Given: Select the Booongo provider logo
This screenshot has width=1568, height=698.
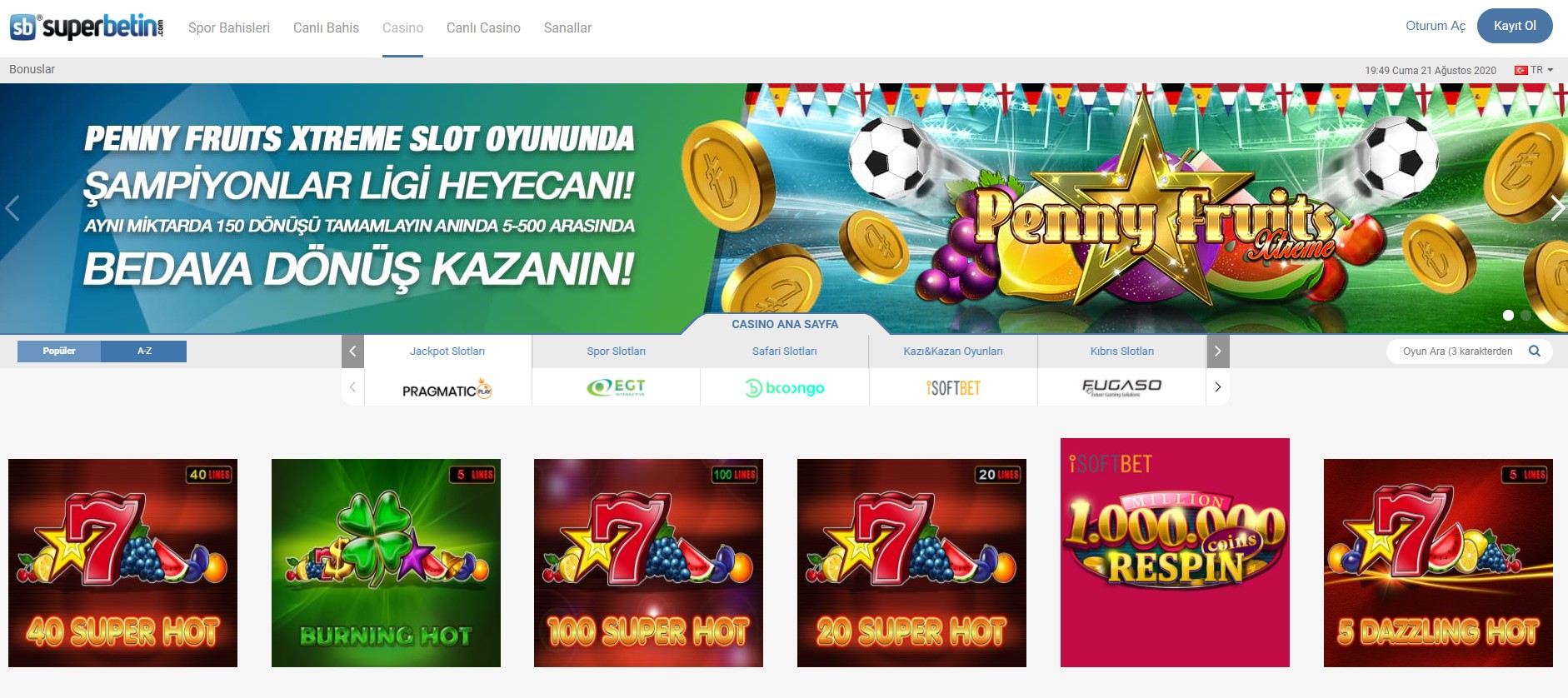Looking at the screenshot, I should pyautogui.click(x=785, y=388).
